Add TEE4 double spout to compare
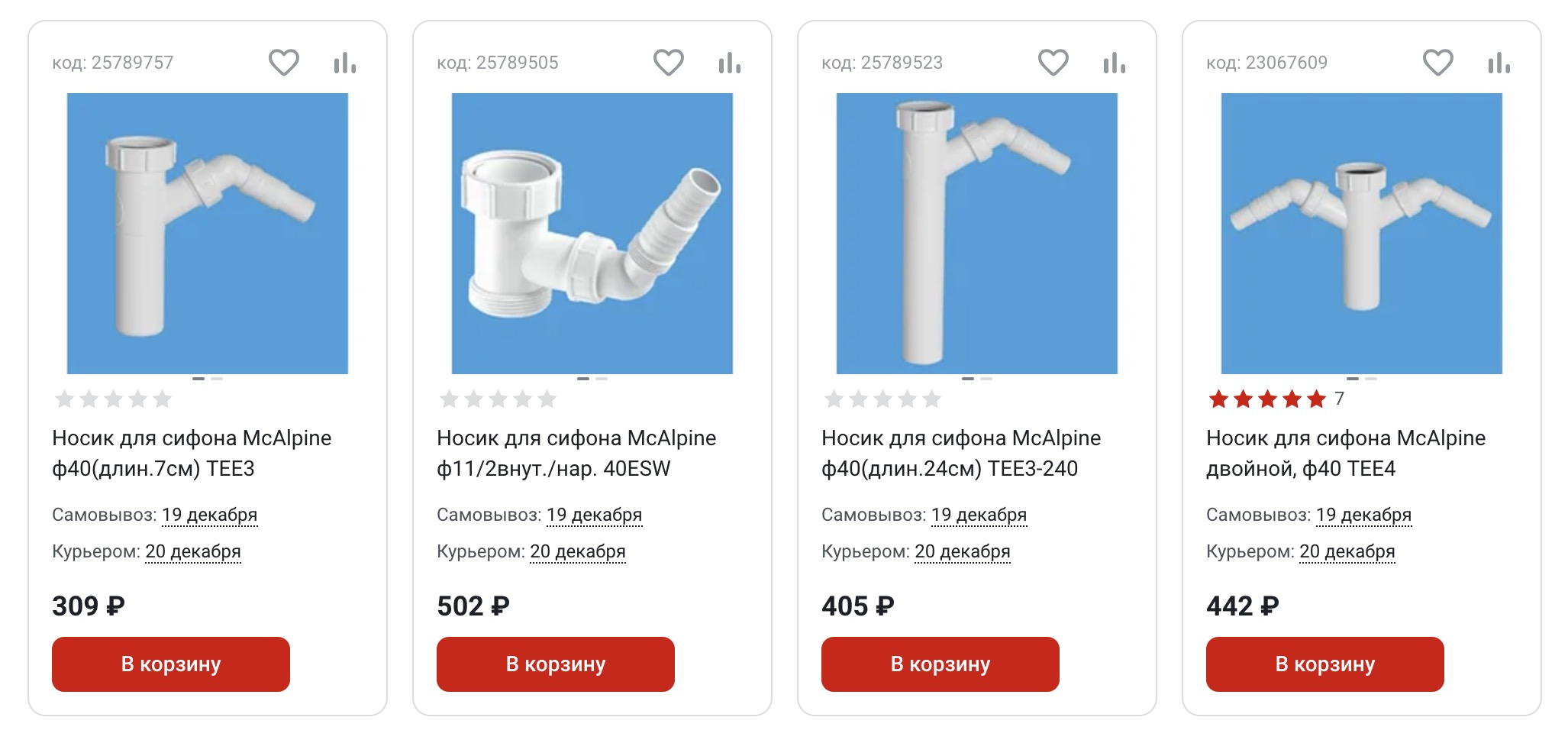 1499,63
